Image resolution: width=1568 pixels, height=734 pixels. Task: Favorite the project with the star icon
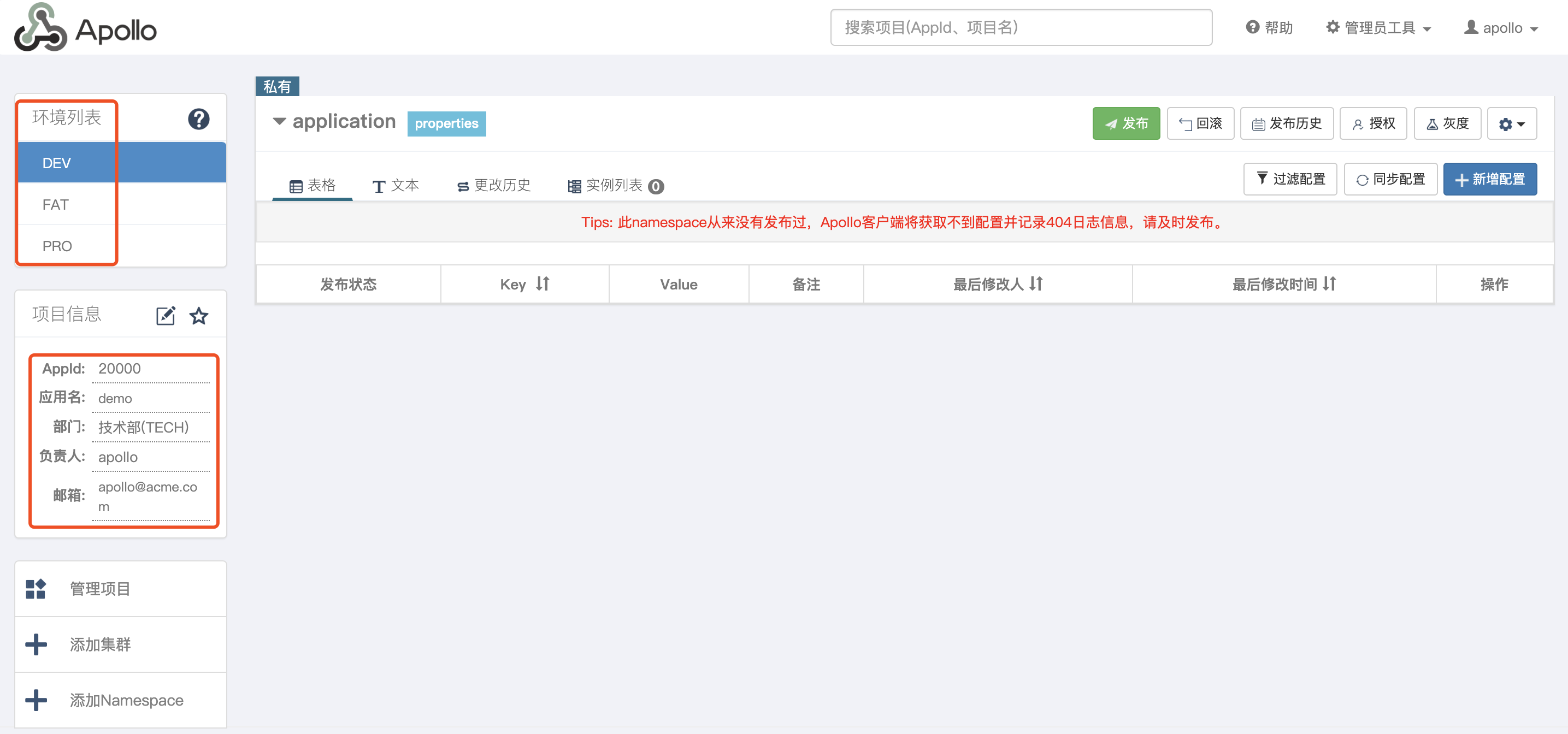(198, 315)
